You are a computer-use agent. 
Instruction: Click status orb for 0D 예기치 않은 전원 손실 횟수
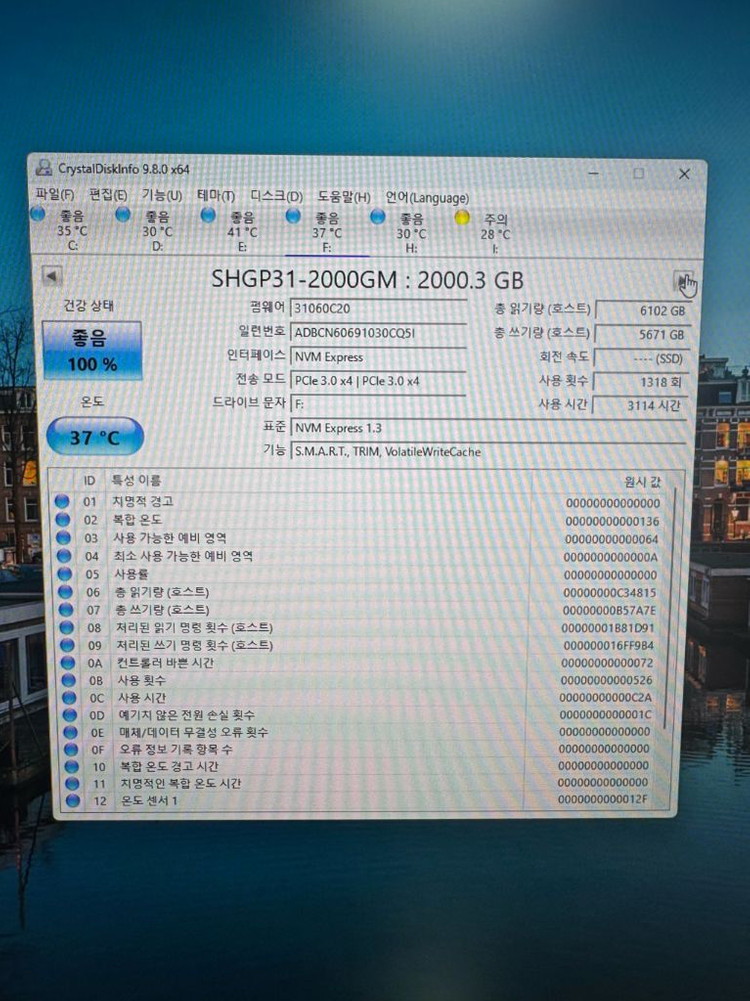tap(70, 715)
